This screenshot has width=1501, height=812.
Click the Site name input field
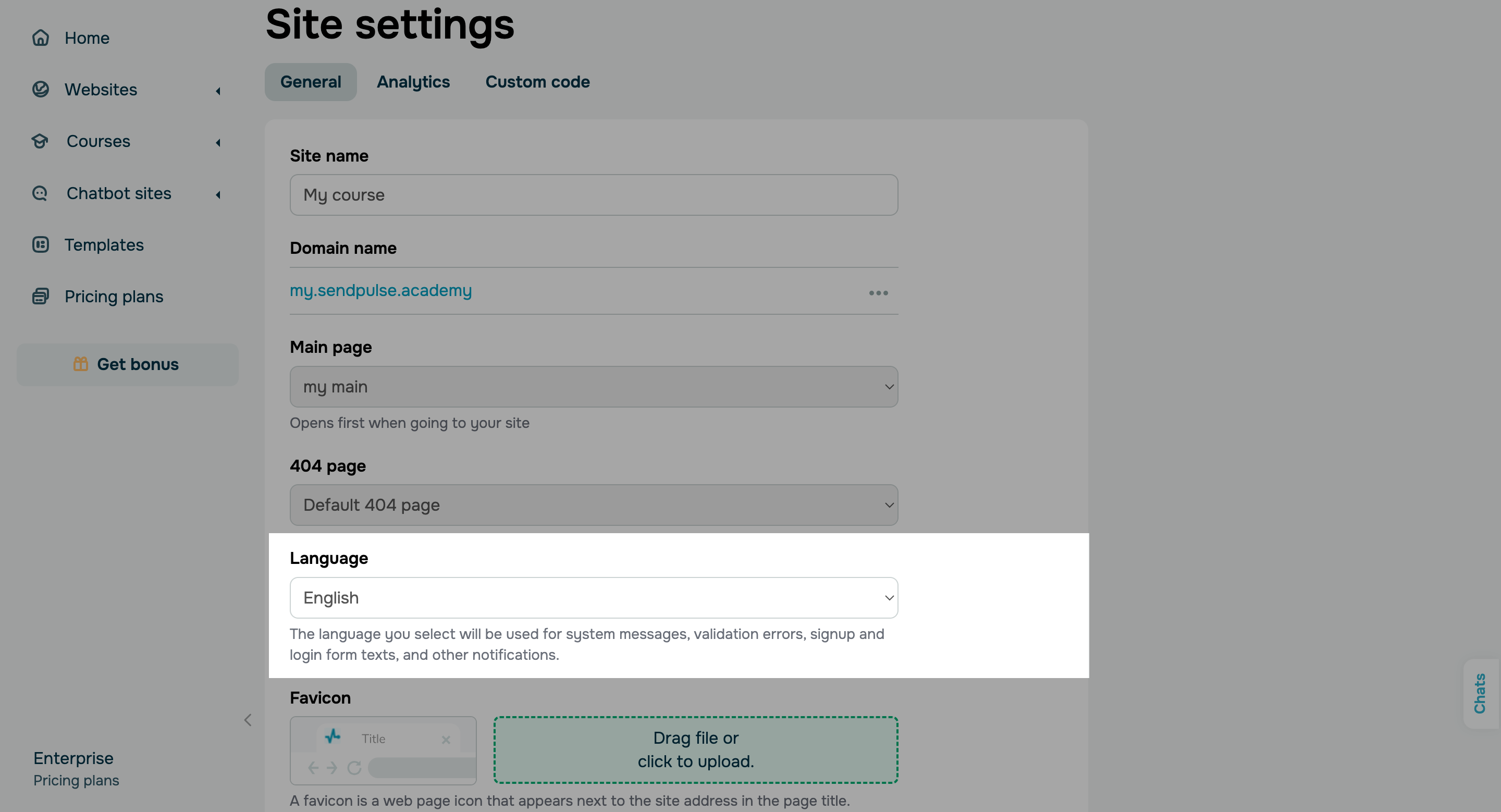click(x=594, y=194)
